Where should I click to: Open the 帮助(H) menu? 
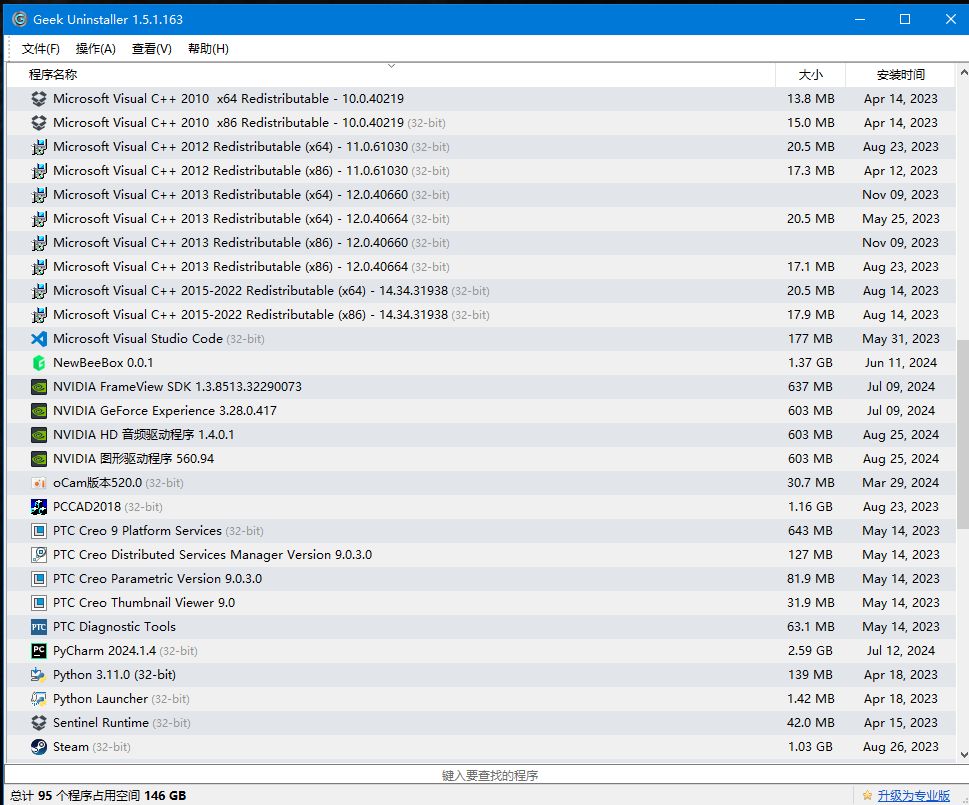point(208,49)
